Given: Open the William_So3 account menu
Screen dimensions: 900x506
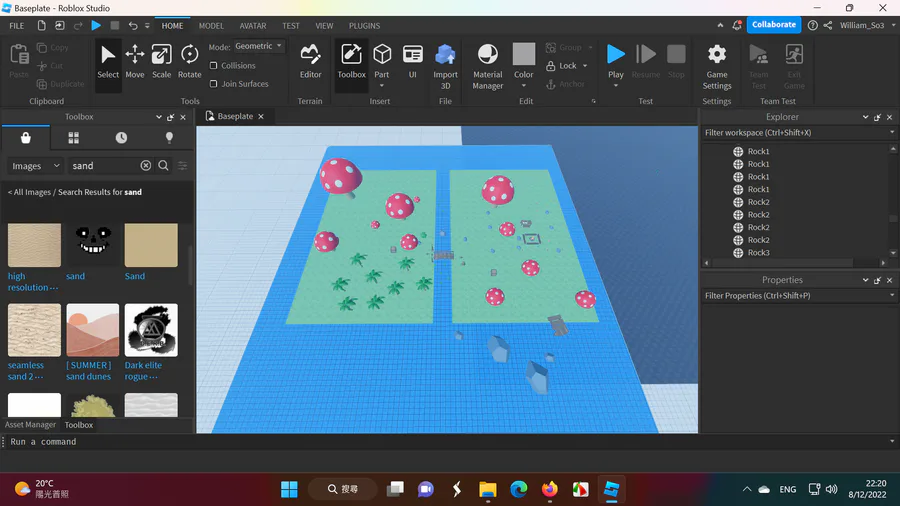Looking at the screenshot, I should coord(866,25).
